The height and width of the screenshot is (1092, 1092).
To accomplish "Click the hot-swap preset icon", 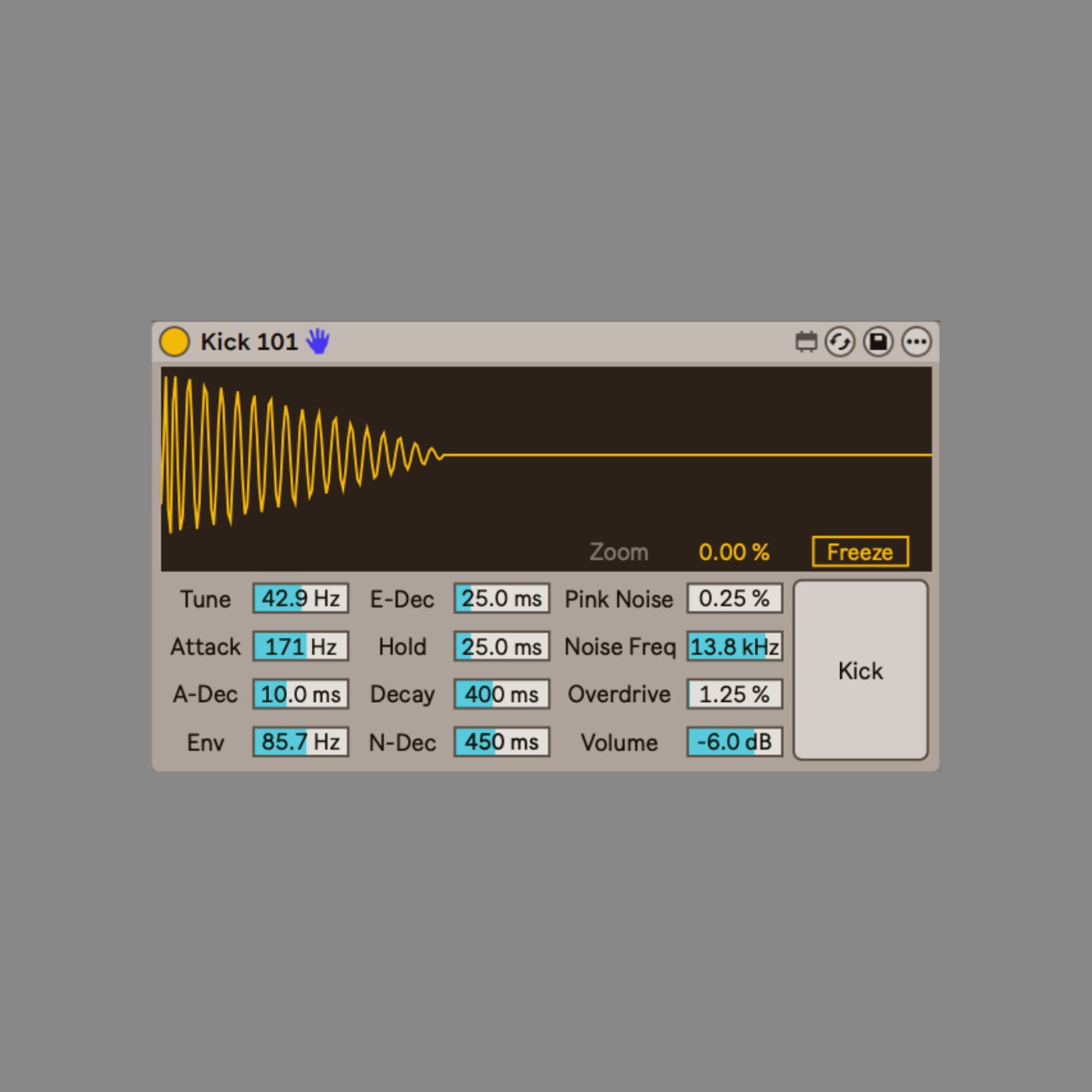I will click(x=840, y=342).
